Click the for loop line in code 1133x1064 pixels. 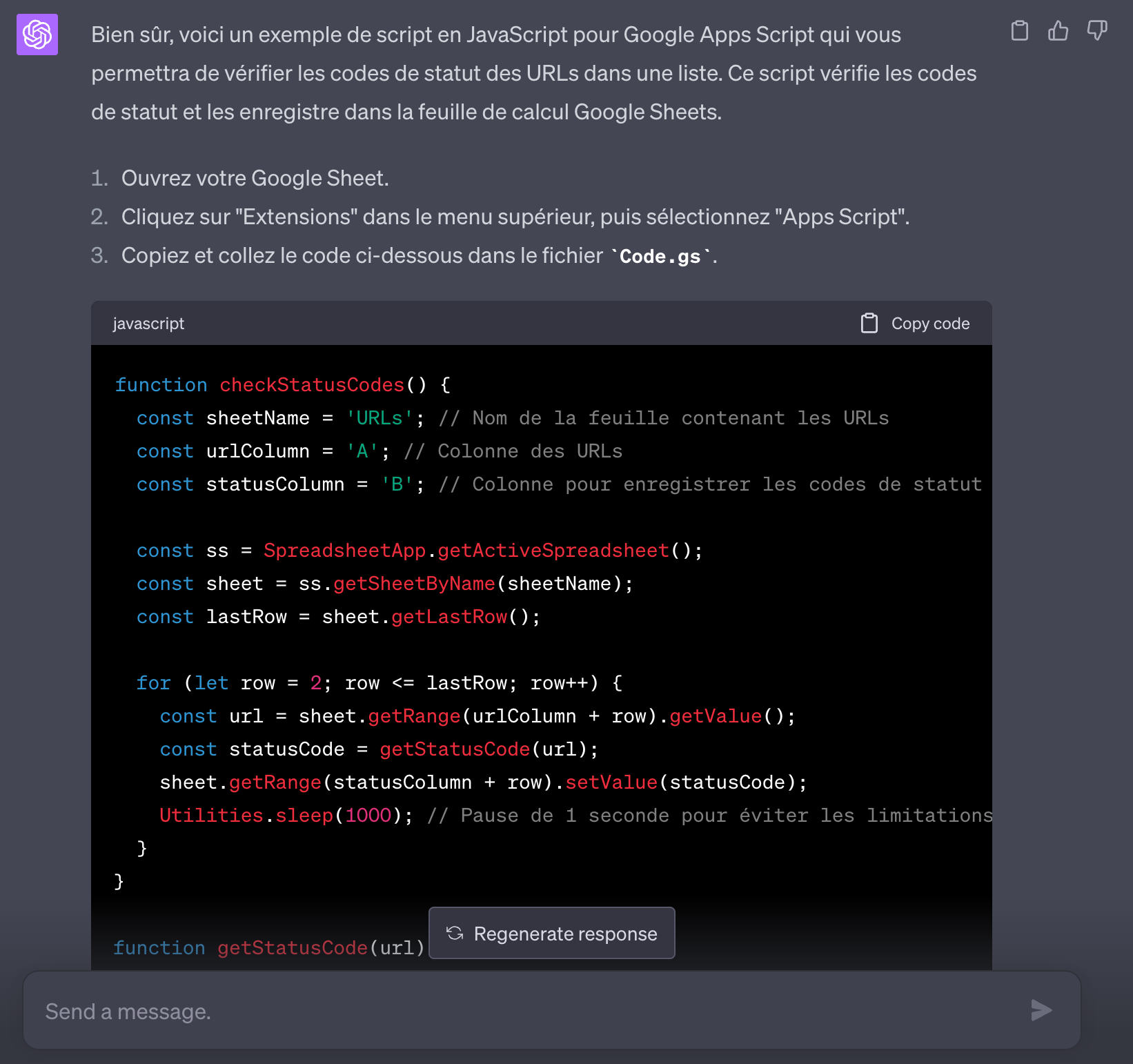click(379, 683)
